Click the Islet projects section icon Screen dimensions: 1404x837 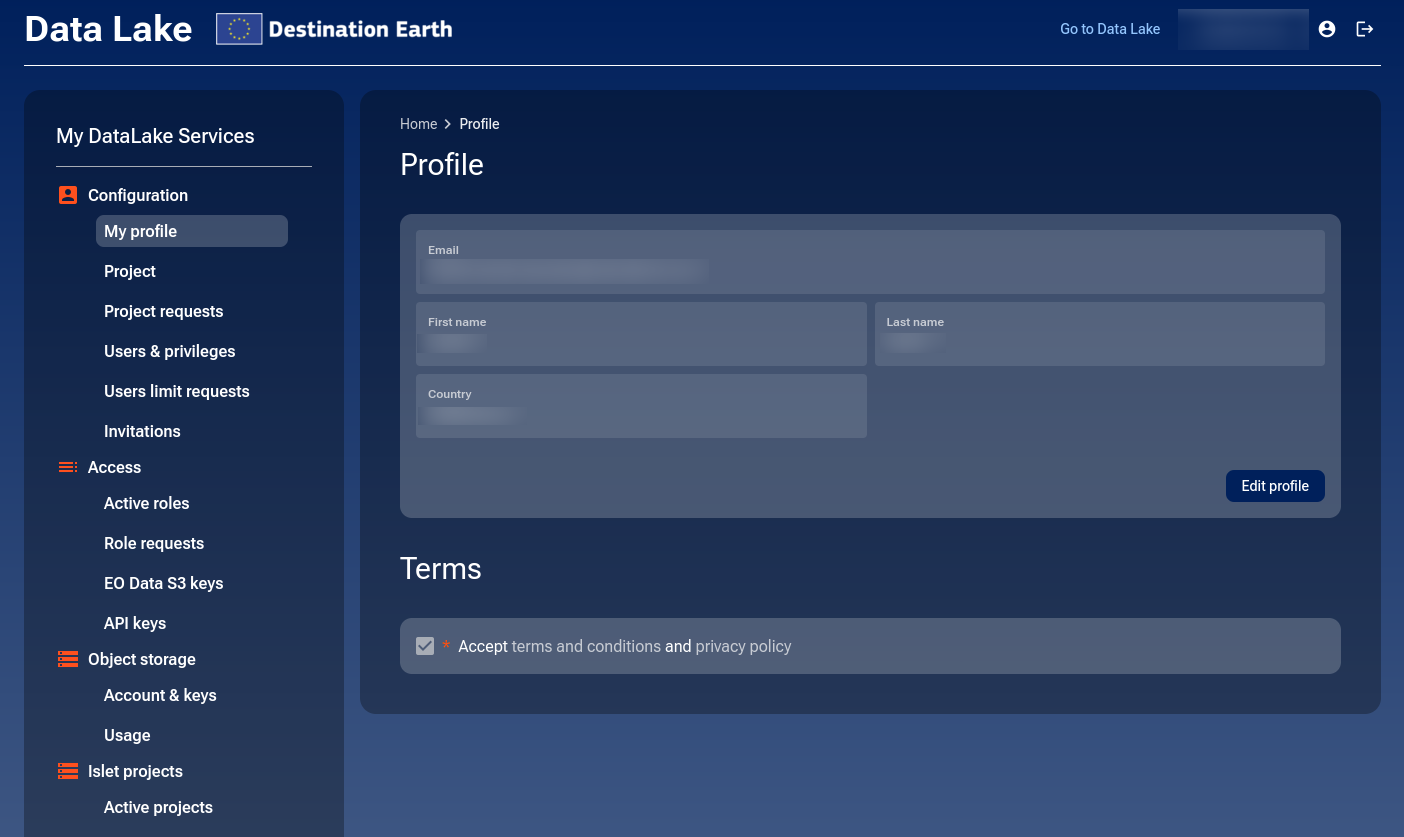[x=68, y=771]
